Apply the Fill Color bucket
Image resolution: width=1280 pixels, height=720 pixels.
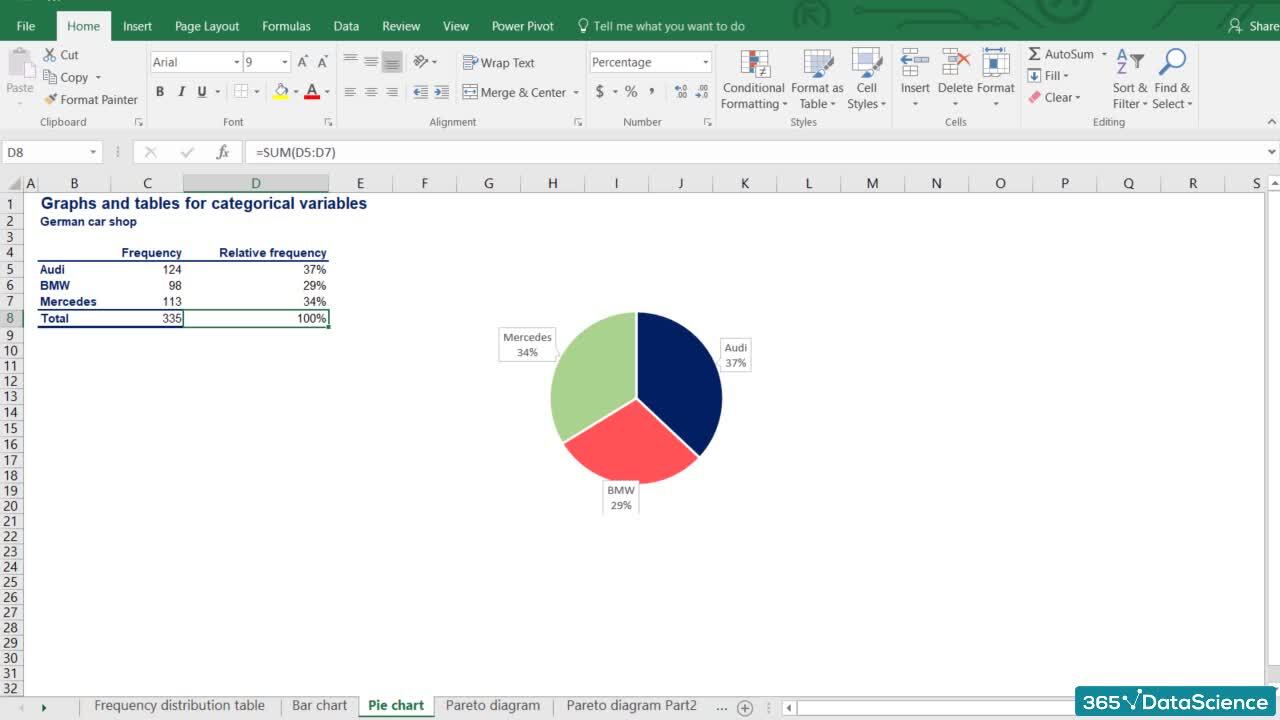[281, 92]
